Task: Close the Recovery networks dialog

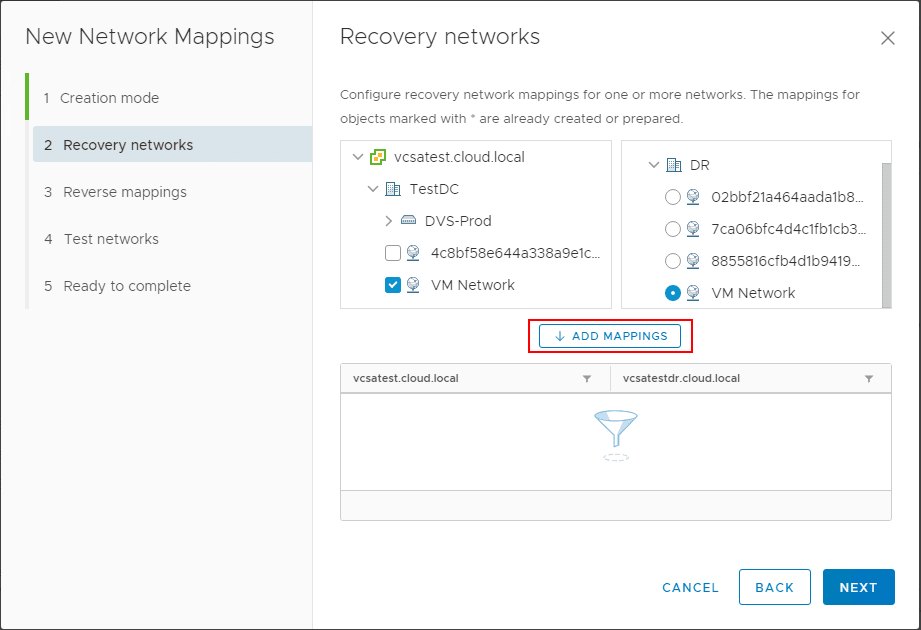Action: pyautogui.click(x=887, y=38)
